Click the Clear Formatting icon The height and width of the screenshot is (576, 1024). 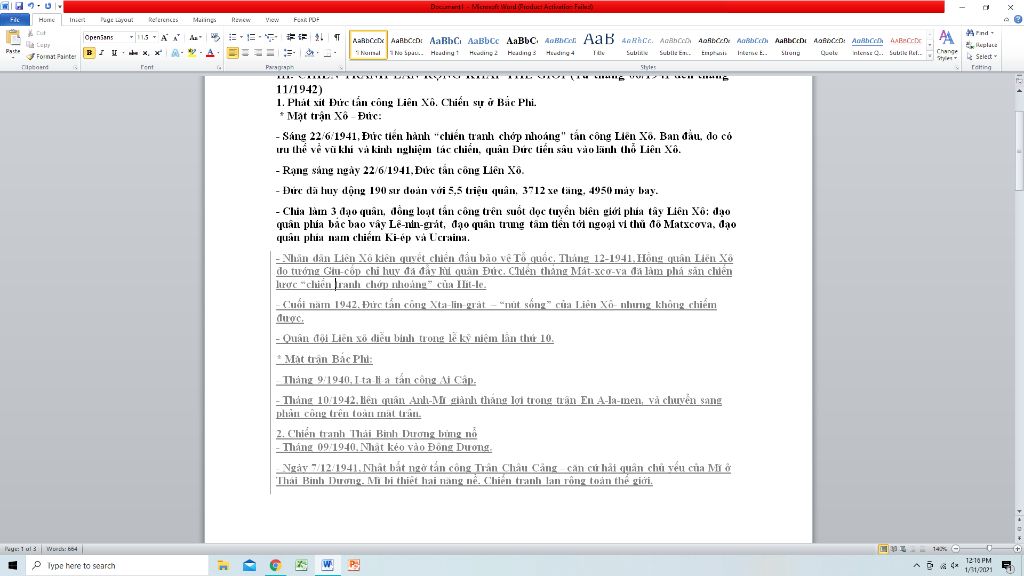pos(216,37)
